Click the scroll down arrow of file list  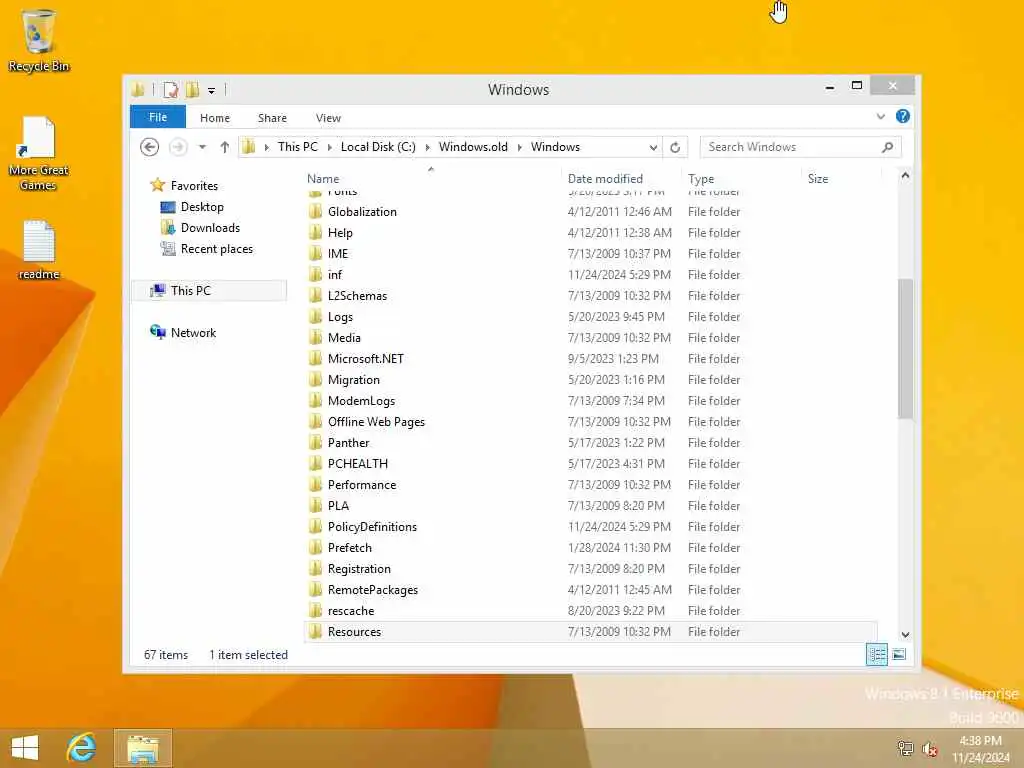[x=905, y=635]
